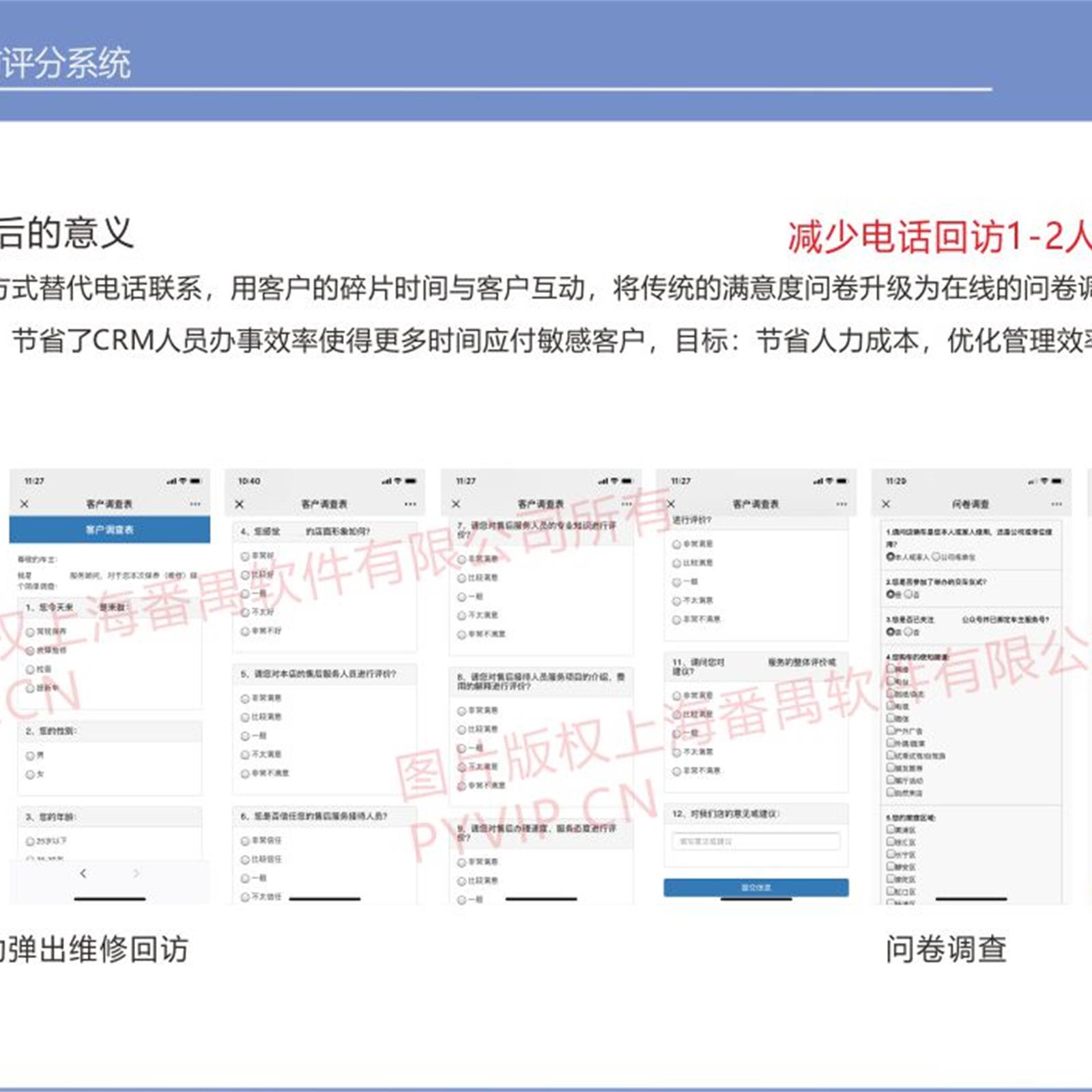Select first radio option of question 1 in 问卷调查

point(891,557)
